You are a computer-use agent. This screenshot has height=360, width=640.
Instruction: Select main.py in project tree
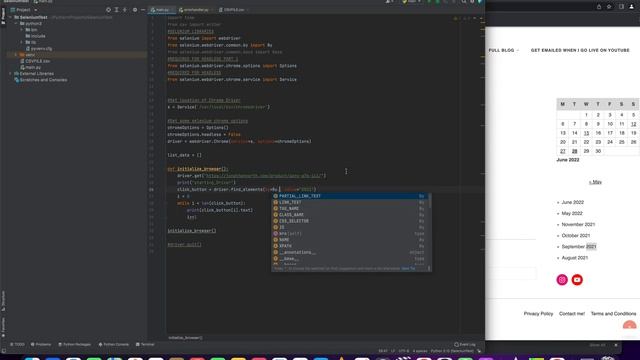[x=31, y=67]
